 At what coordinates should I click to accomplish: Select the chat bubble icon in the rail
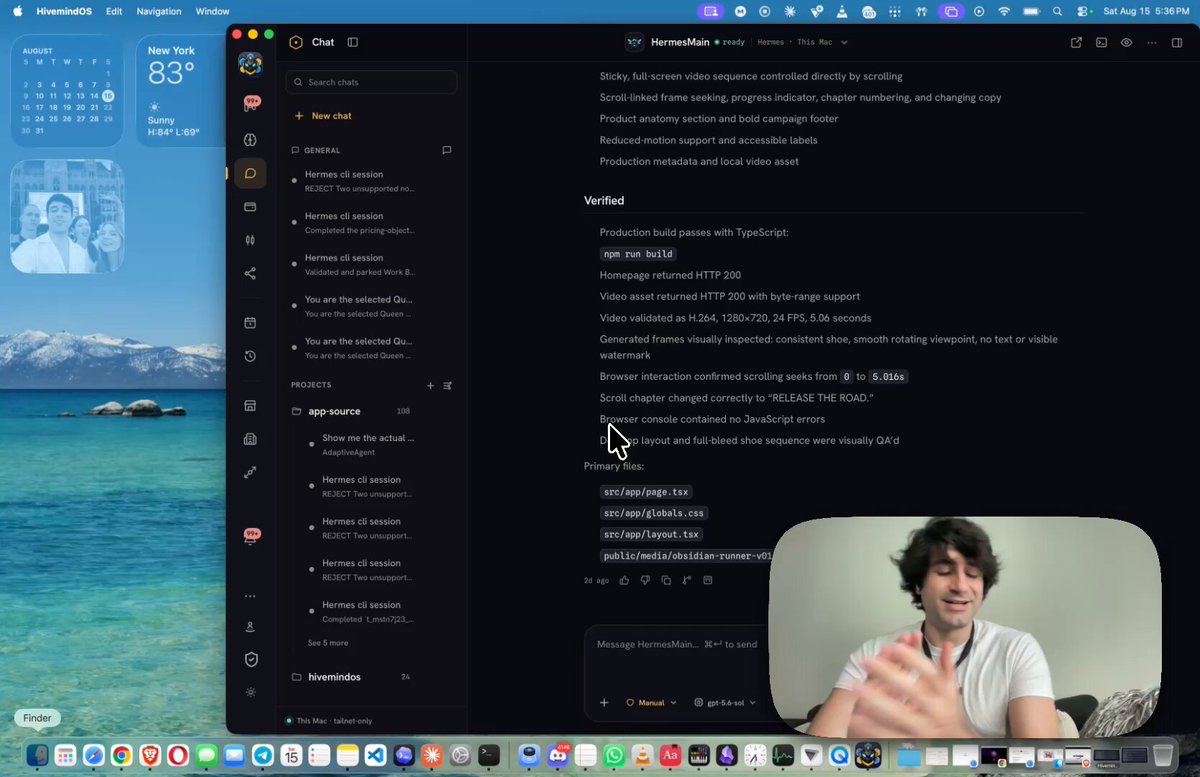point(250,173)
